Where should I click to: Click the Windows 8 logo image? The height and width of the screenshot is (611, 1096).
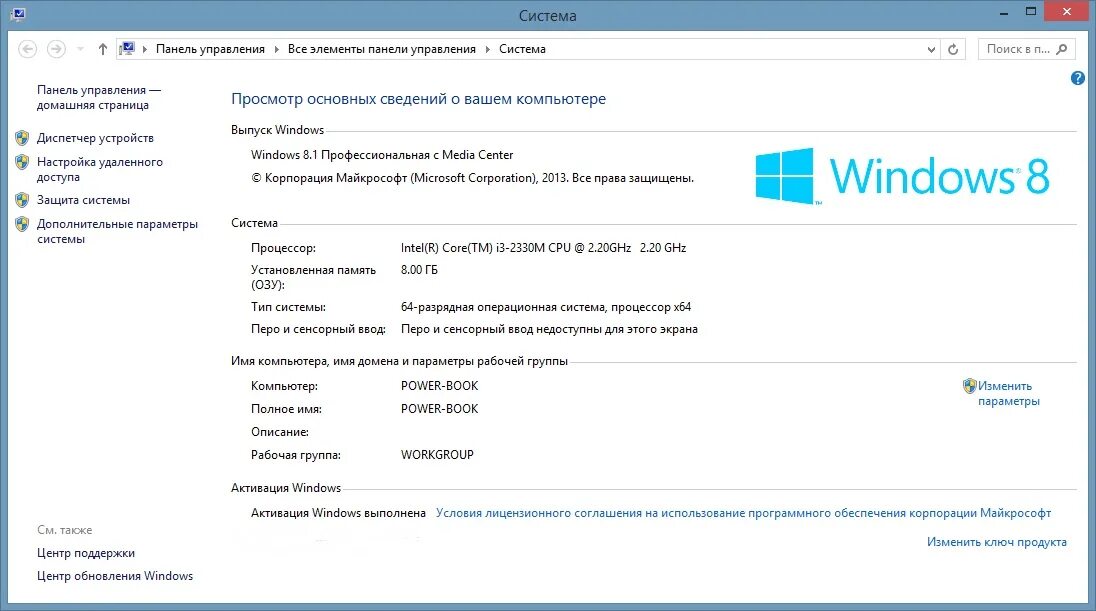902,175
